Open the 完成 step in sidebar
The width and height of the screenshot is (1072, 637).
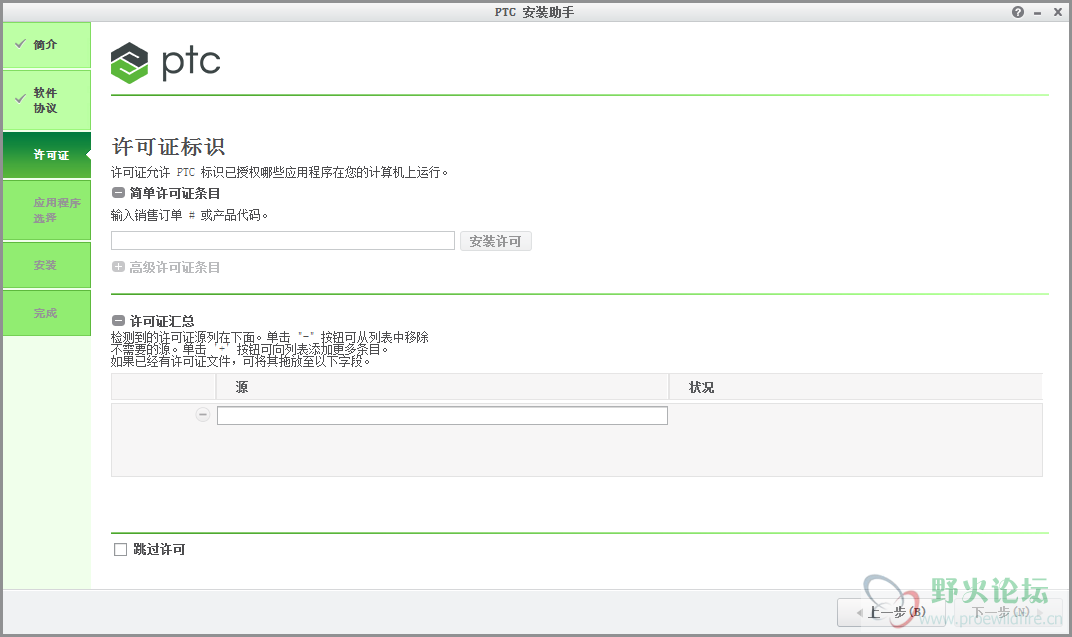(46, 313)
